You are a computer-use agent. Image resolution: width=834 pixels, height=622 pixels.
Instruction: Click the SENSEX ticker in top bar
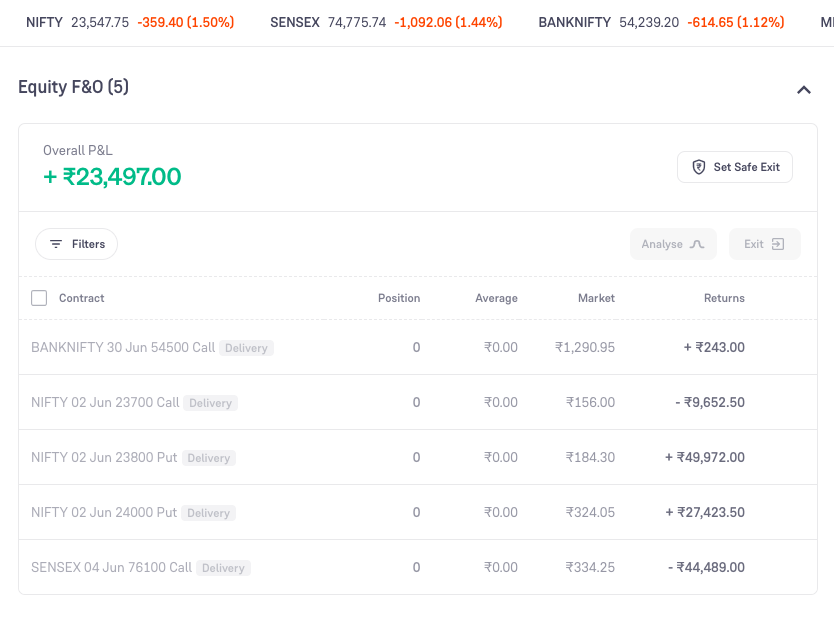386,22
